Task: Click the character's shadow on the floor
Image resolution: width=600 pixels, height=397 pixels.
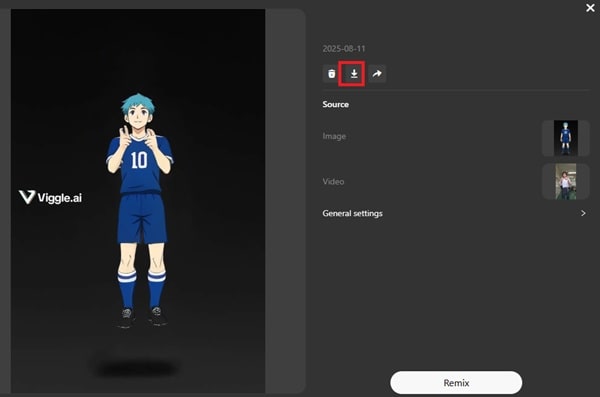Action: 137,368
